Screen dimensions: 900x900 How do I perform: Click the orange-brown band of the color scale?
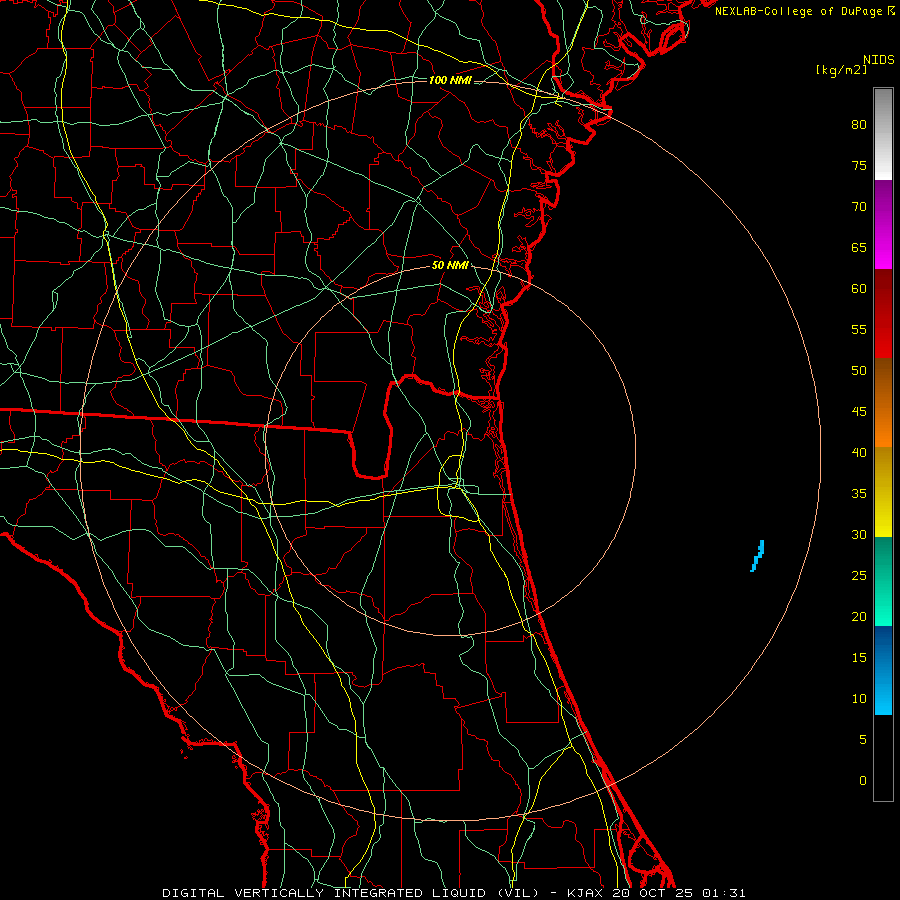[x=883, y=403]
